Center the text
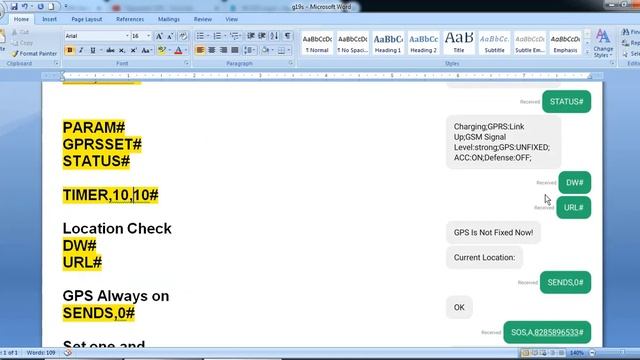Image resolution: width=640 pixels, height=360 pixels. [211, 50]
